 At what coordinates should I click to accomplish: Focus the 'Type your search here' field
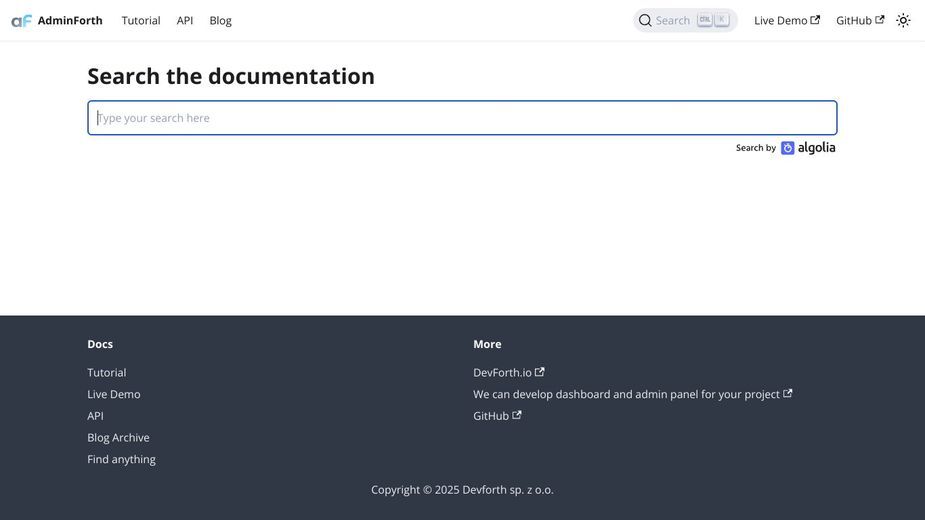coord(462,118)
